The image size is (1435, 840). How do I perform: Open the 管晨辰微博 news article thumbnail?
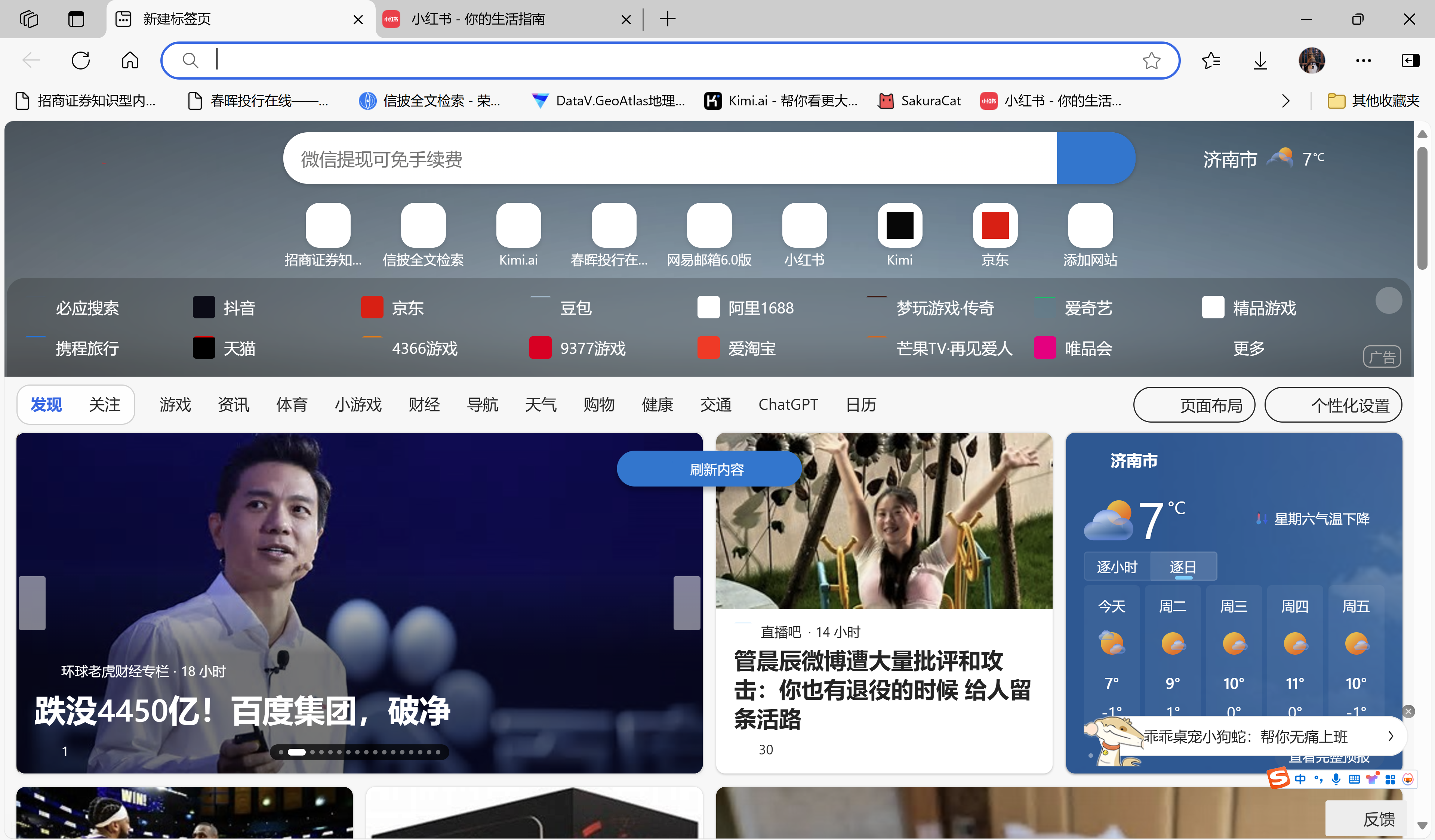(884, 520)
